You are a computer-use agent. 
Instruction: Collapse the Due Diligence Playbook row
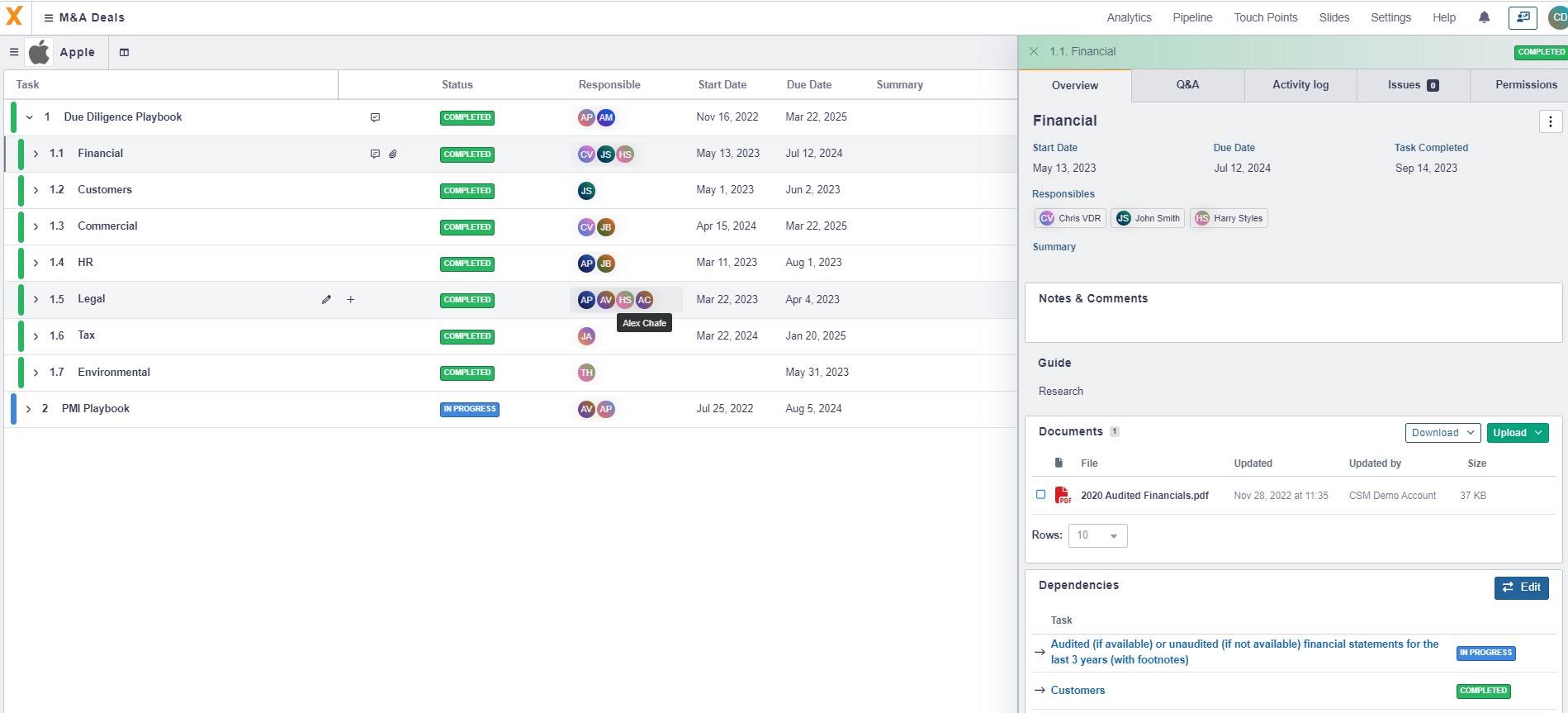tap(30, 117)
